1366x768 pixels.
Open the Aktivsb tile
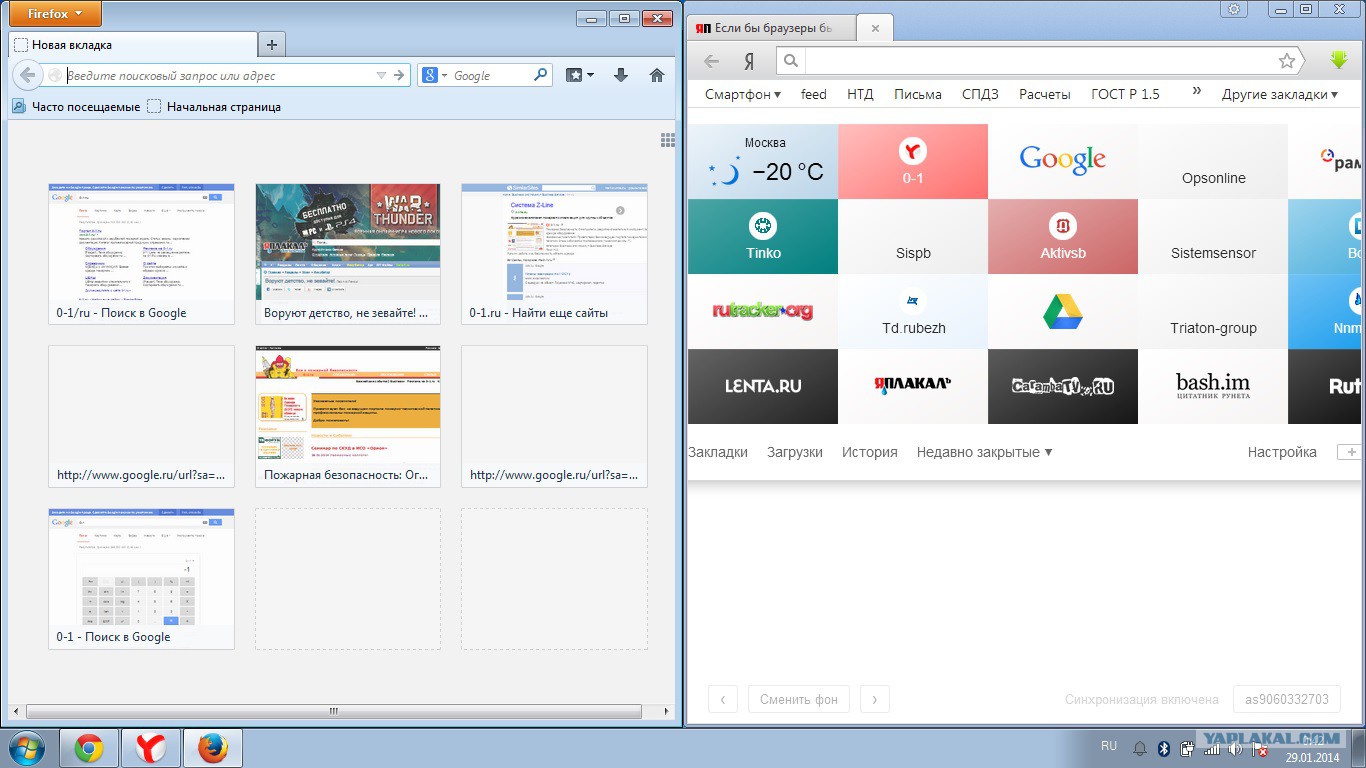1063,237
